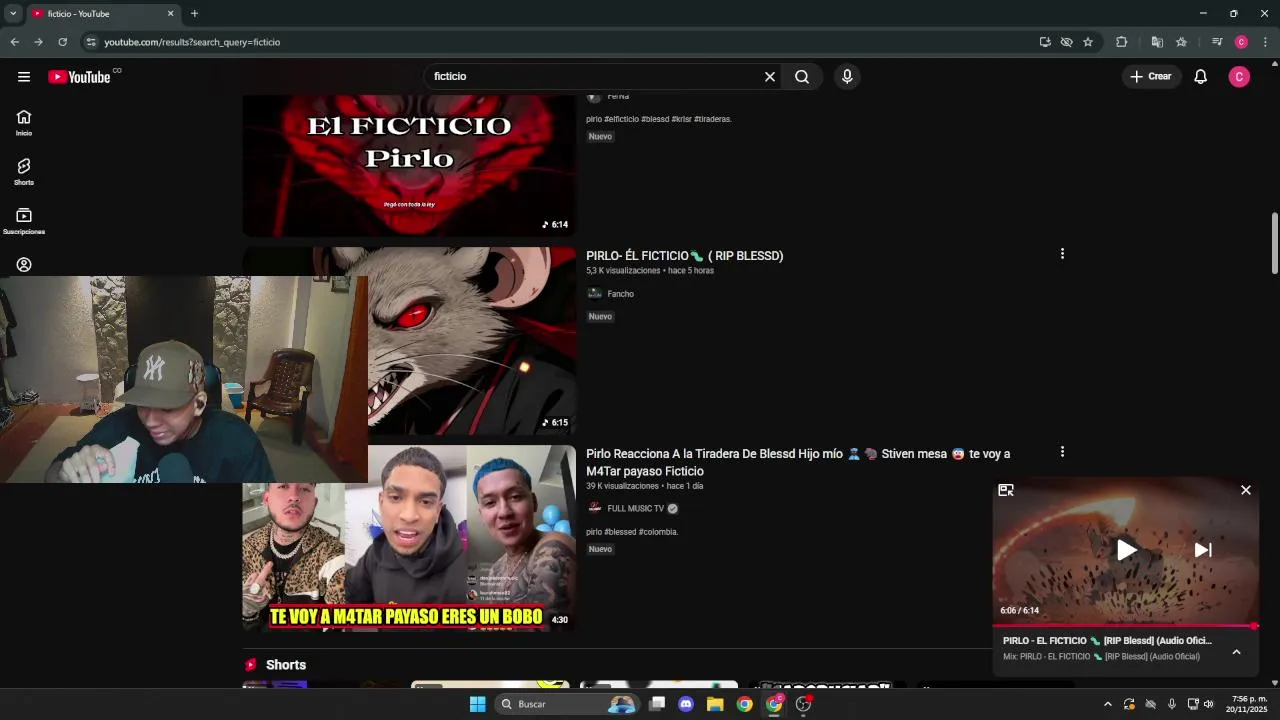This screenshot has height=720, width=1280.
Task: Start voice search with the microphone
Action: coord(847,77)
